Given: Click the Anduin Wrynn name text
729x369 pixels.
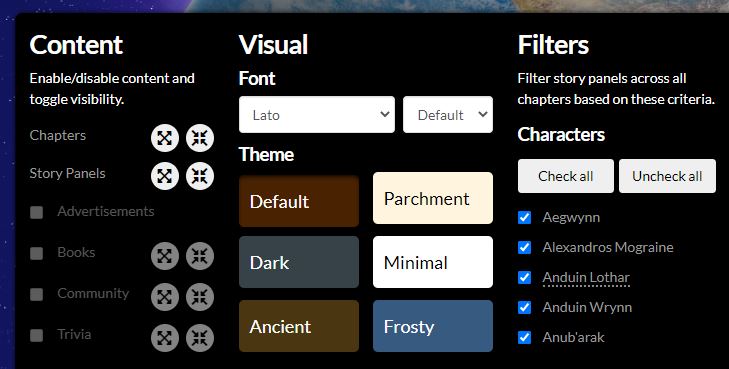Looking at the screenshot, I should pos(587,307).
